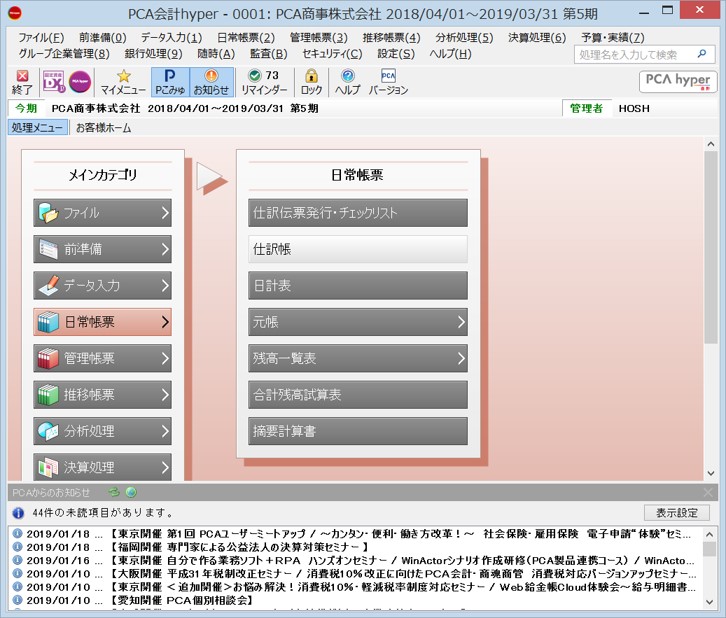This screenshot has width=726, height=618.
Task: Click the main panel vertical scrollbar
Action: [x=710, y=246]
